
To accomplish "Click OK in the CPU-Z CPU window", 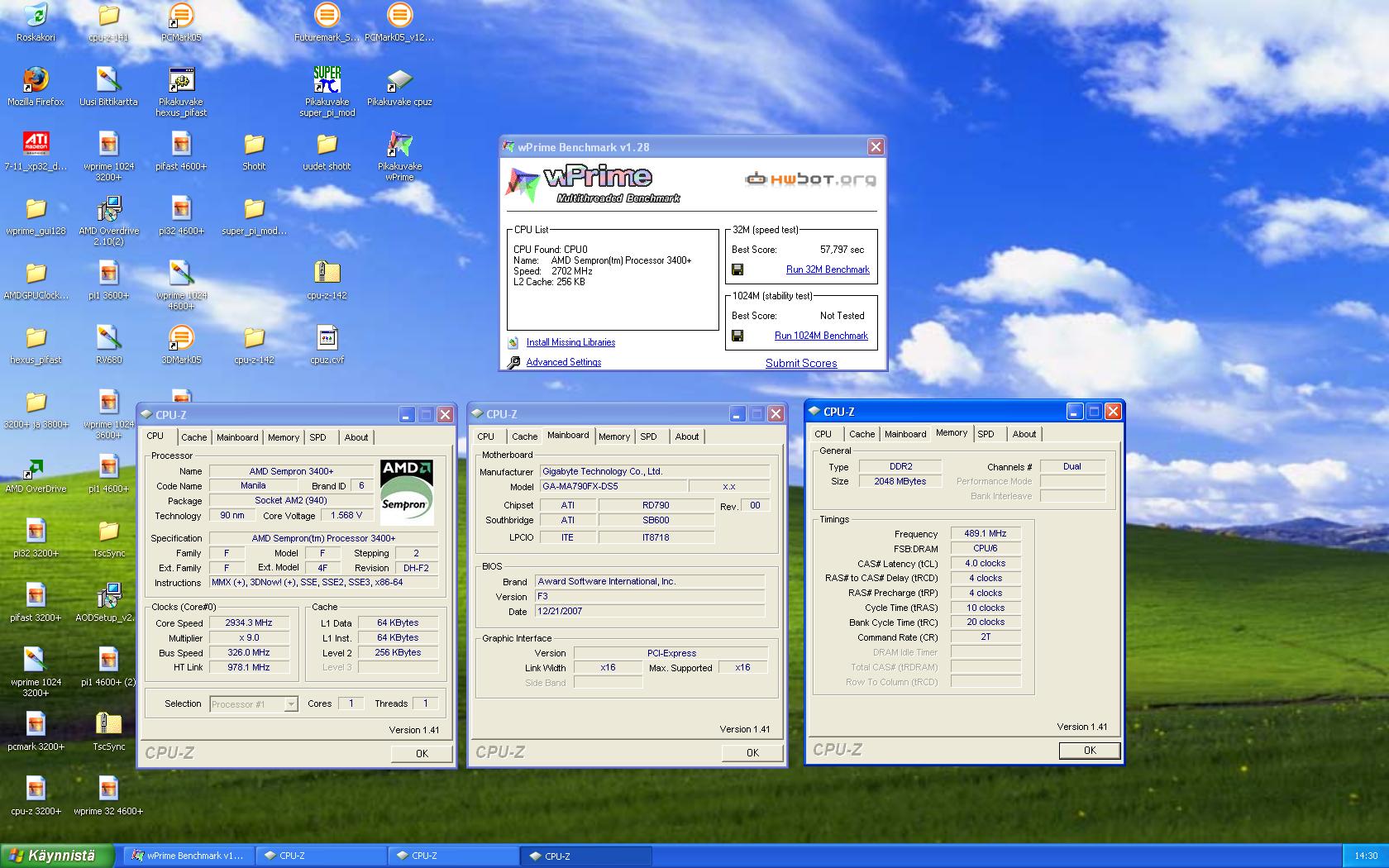I will click(422, 753).
